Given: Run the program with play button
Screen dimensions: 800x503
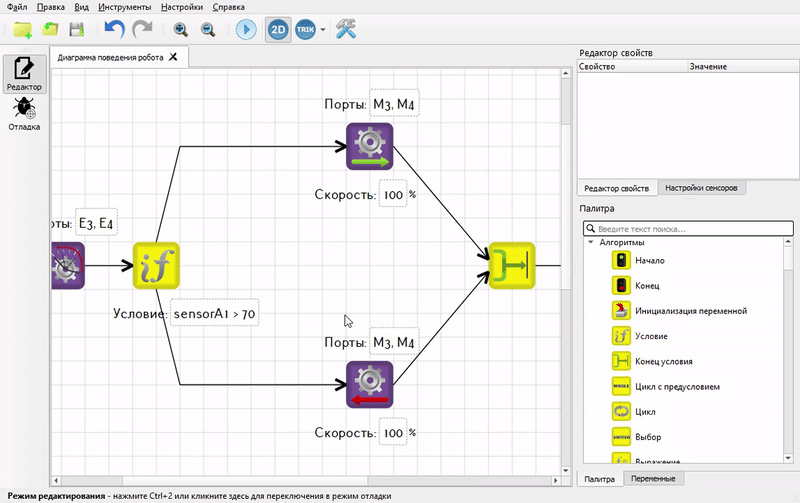Looking at the screenshot, I should click(246, 29).
